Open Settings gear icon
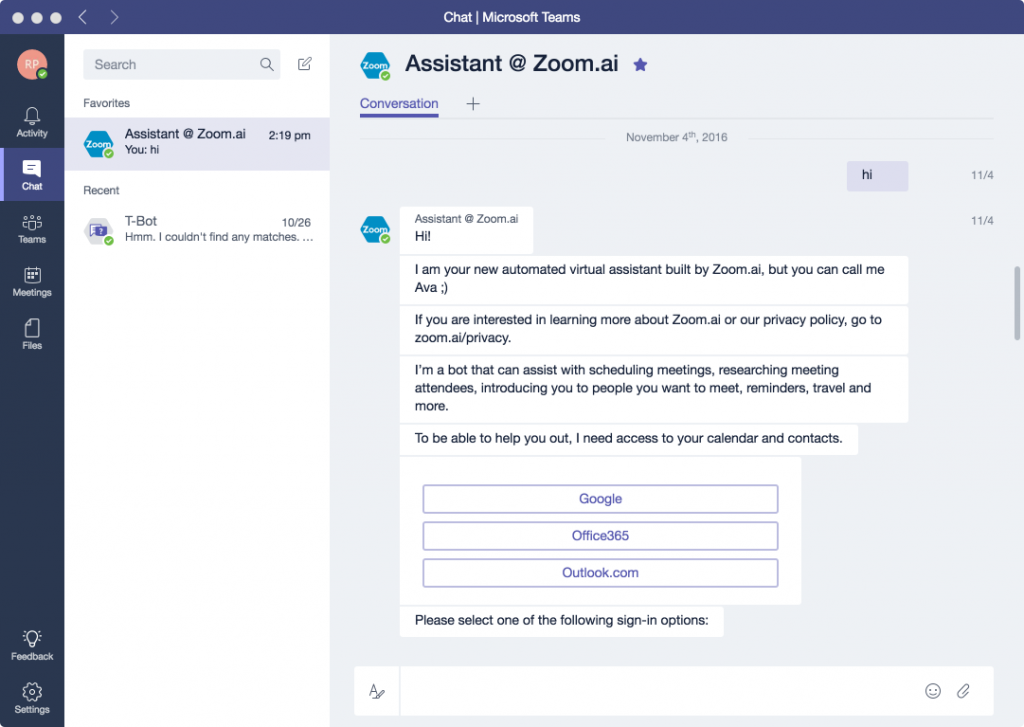 pyautogui.click(x=32, y=697)
